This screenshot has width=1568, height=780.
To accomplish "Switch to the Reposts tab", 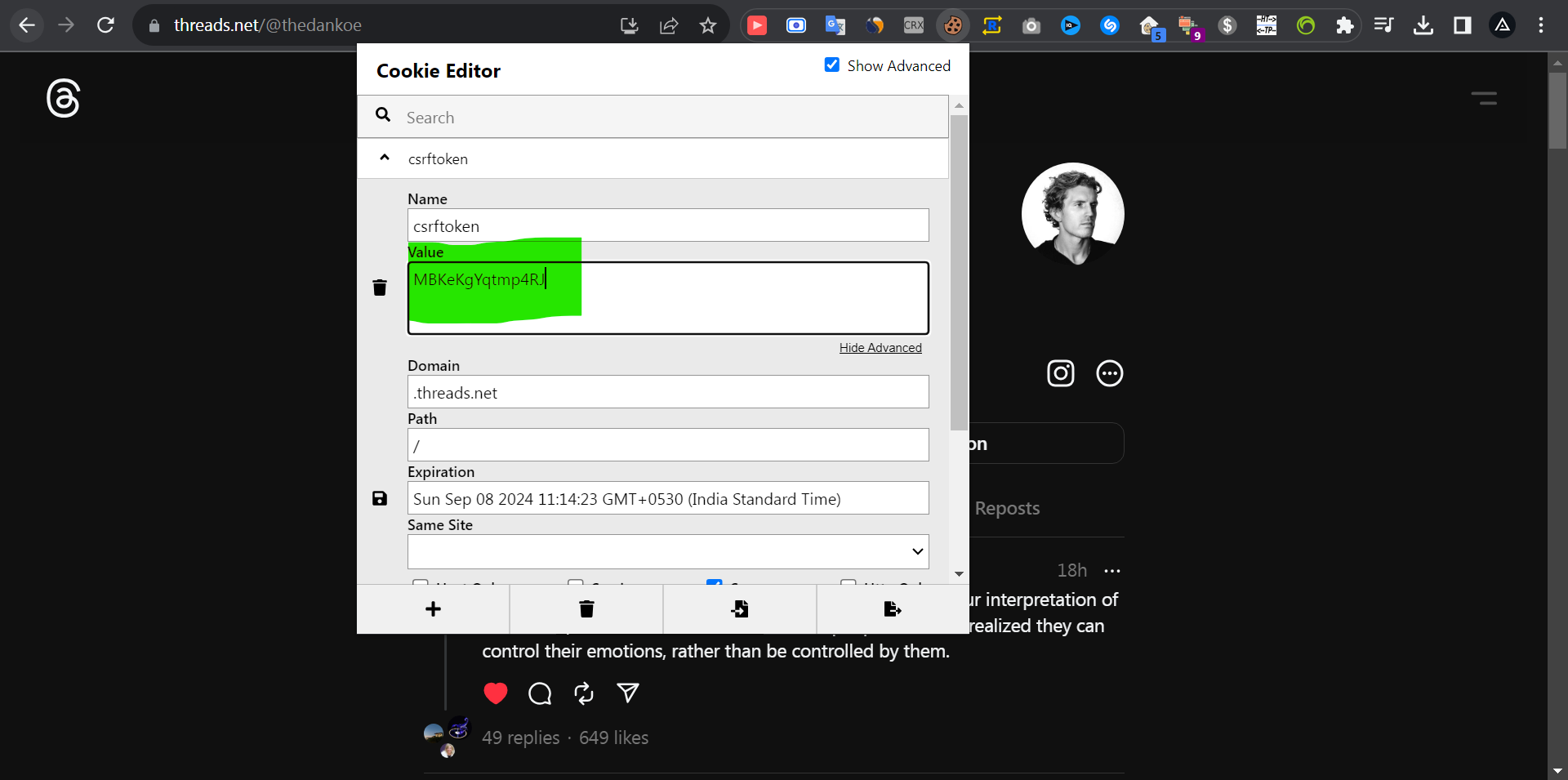I will (1007, 508).
